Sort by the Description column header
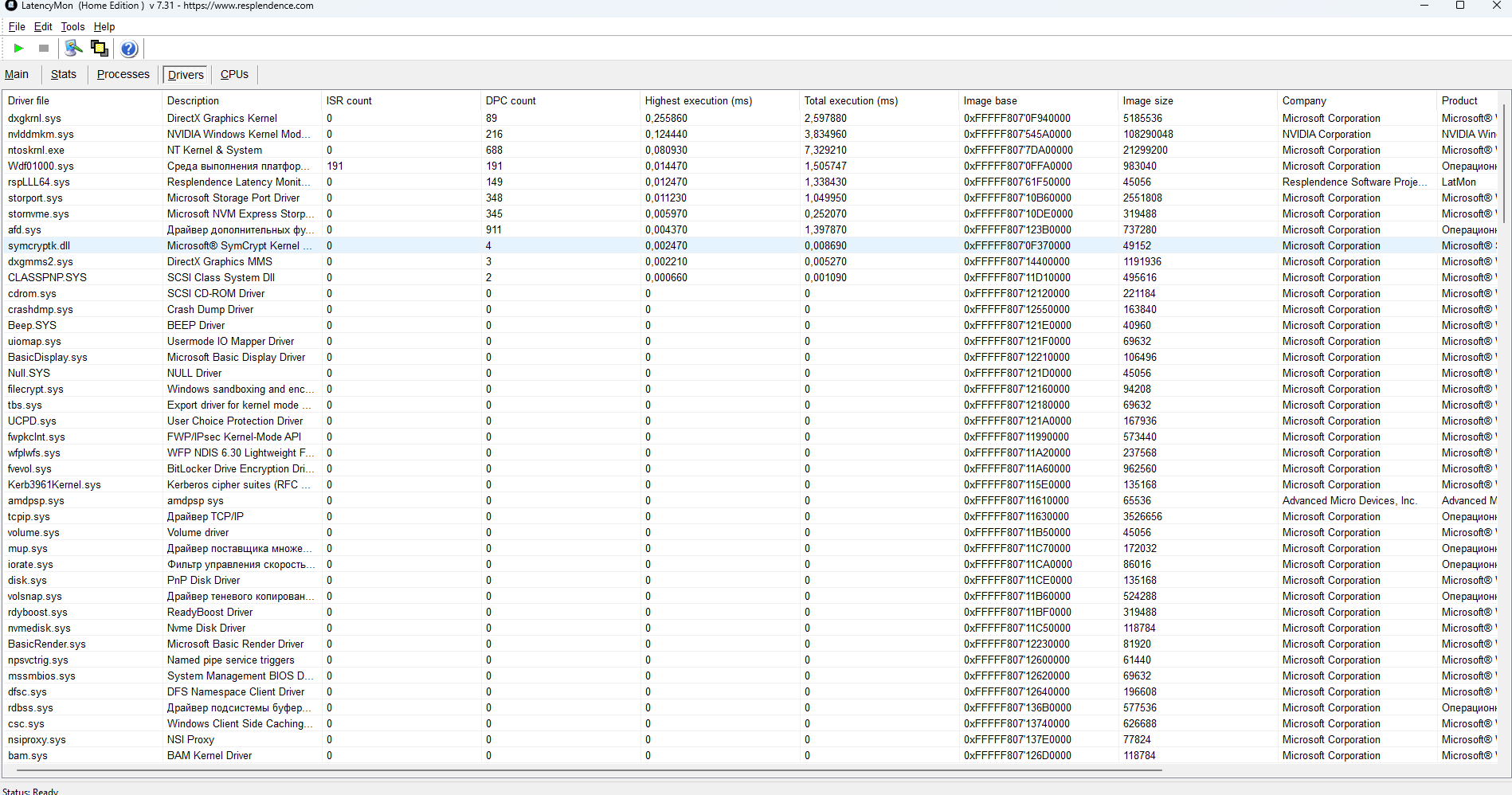 click(241, 100)
